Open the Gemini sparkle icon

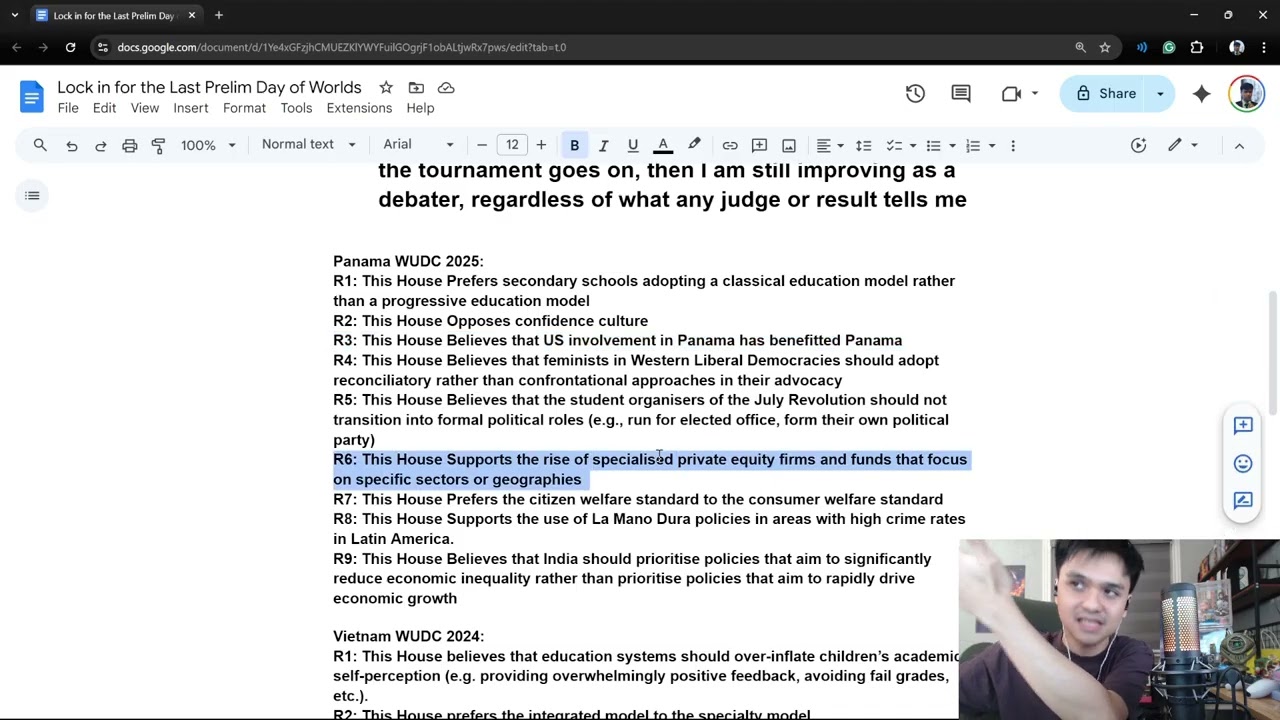click(1202, 93)
